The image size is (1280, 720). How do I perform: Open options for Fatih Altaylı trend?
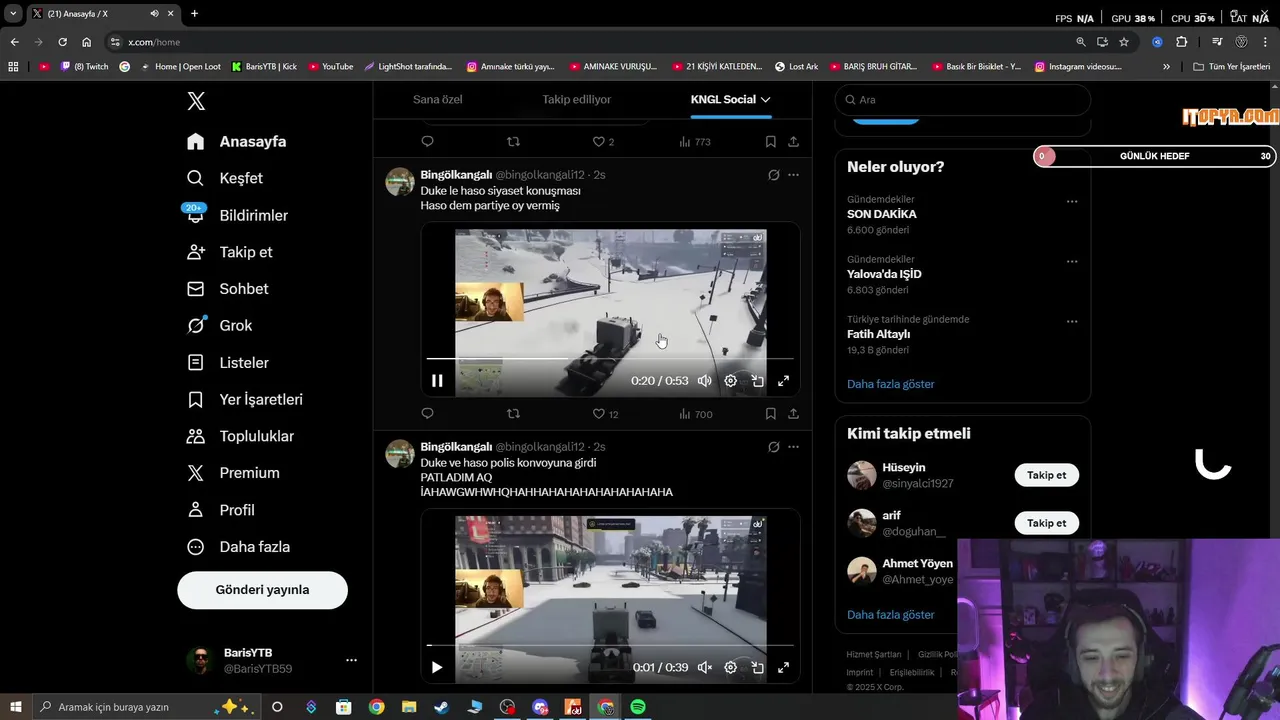[1072, 321]
